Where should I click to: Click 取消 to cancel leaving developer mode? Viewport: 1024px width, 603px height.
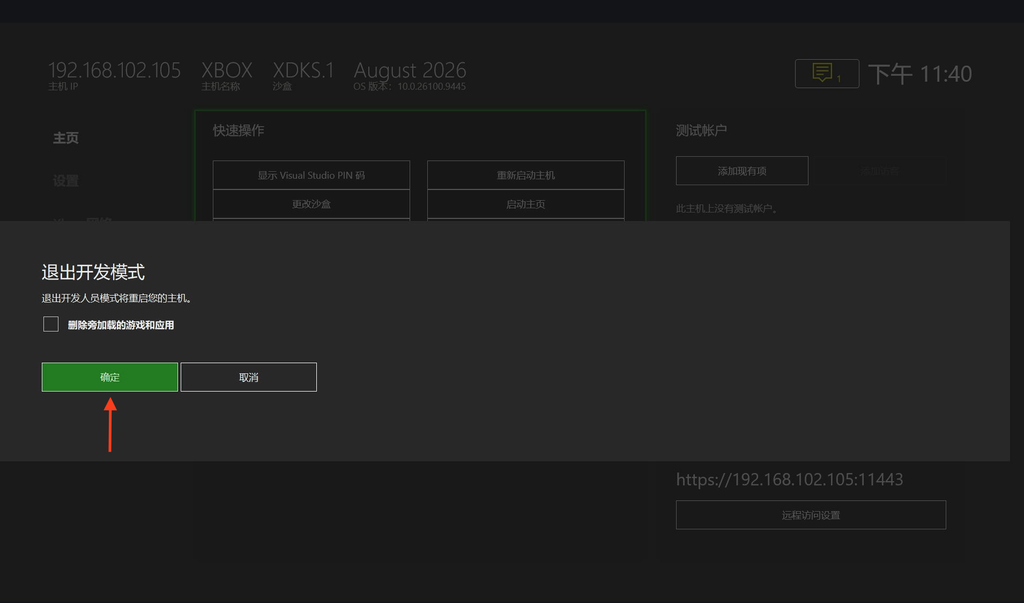pos(248,377)
